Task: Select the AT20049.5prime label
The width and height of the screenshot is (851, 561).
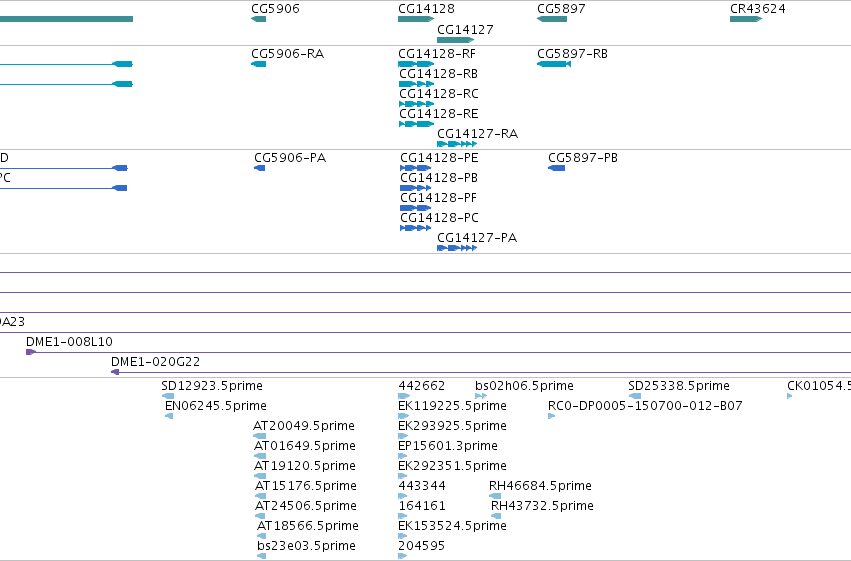Action: point(304,426)
